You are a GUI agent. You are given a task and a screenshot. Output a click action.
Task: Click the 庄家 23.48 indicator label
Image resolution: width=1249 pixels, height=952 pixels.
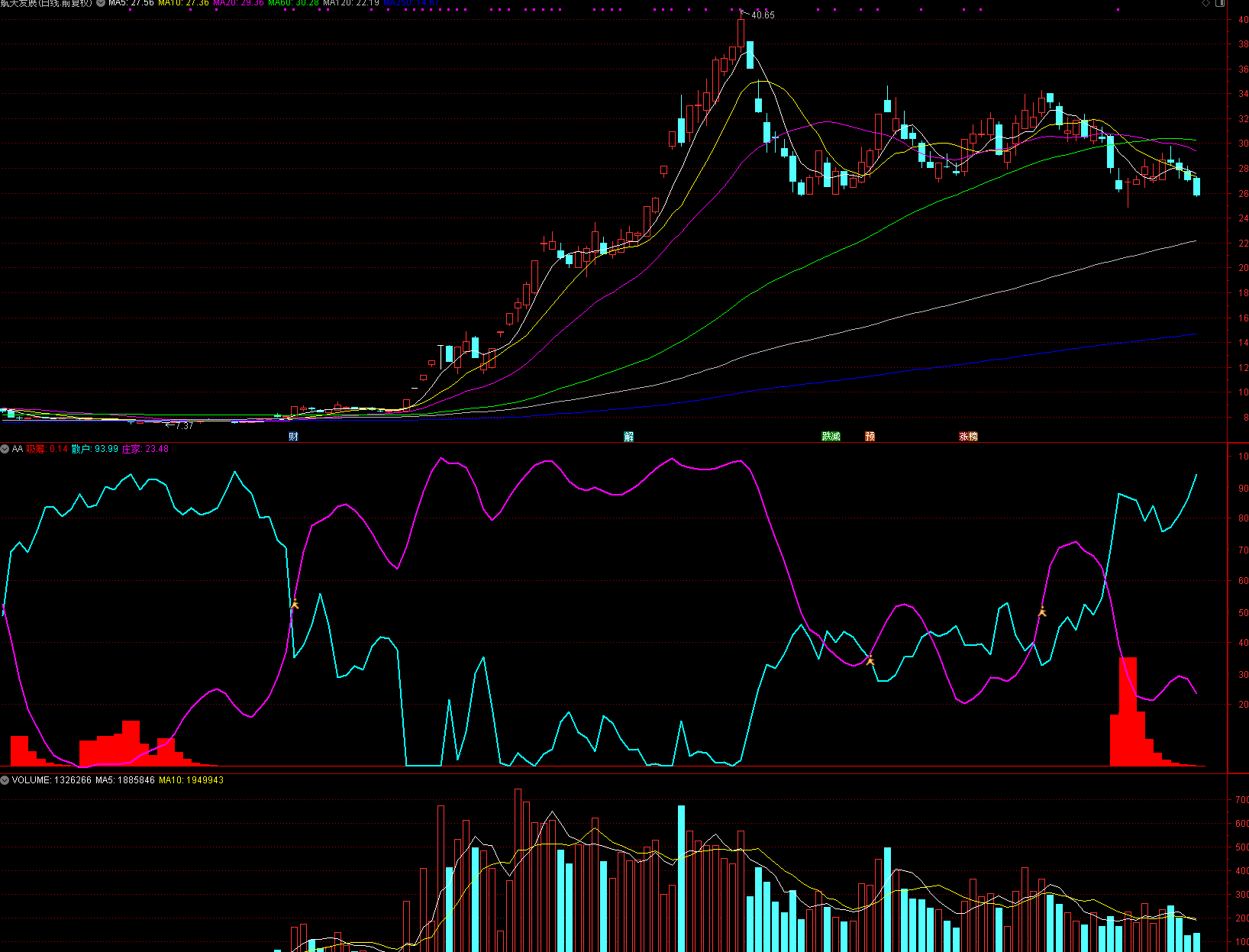(145, 449)
